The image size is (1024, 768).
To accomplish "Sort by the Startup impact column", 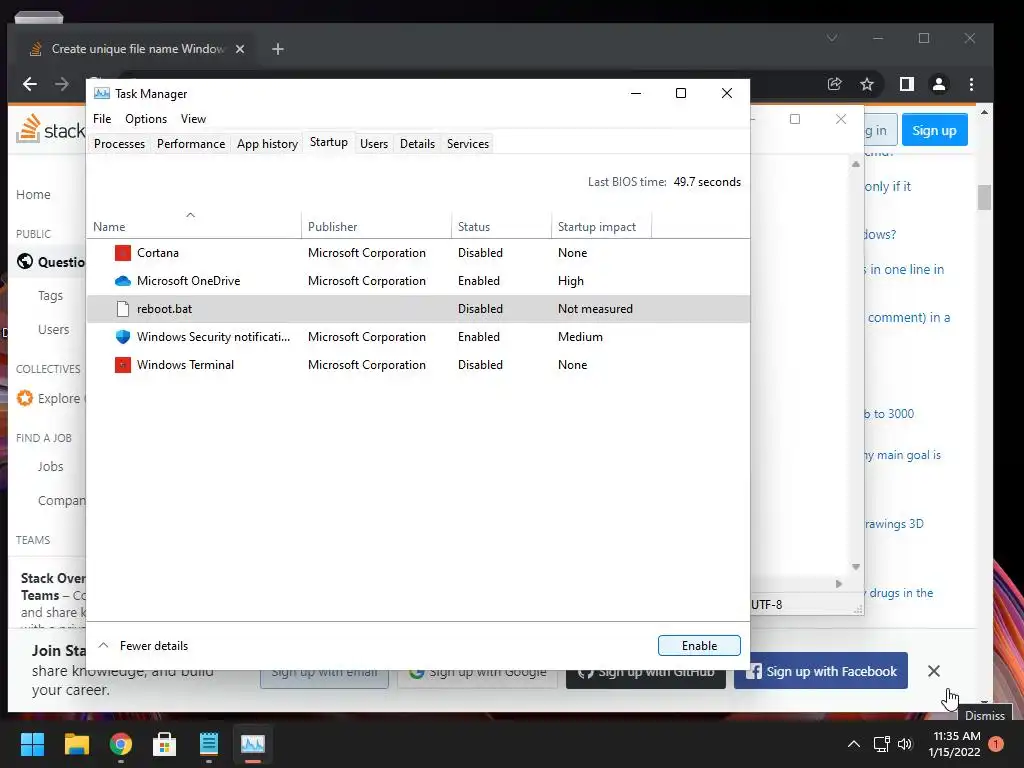I will (601, 227).
